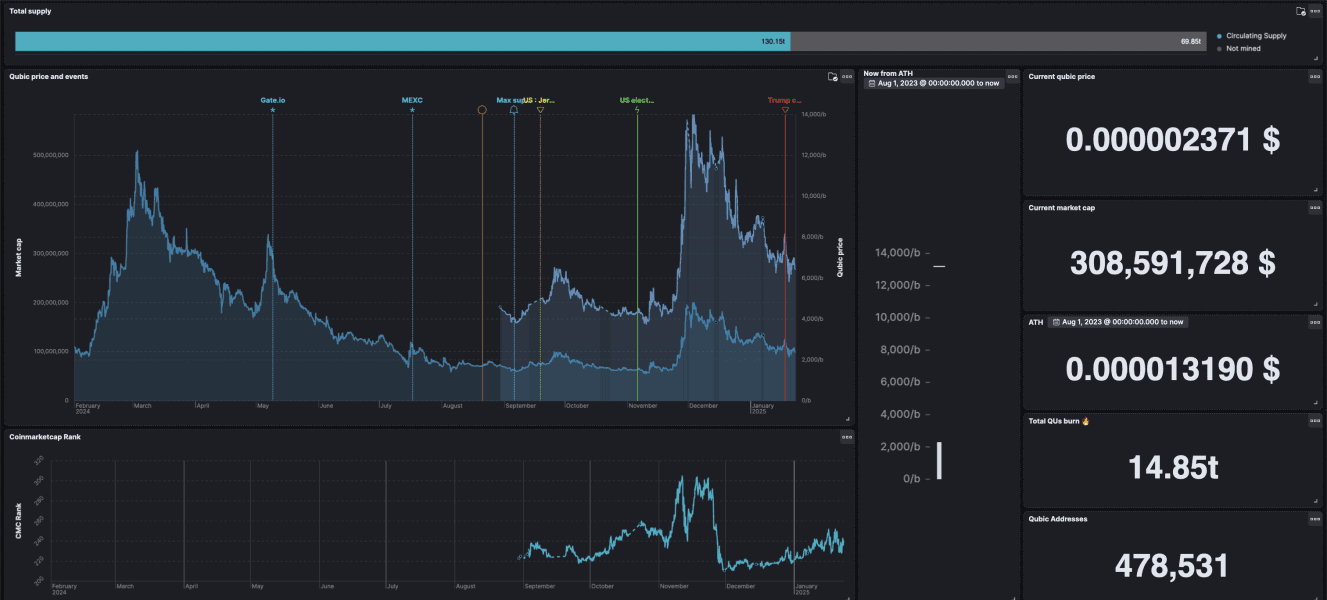The height and width of the screenshot is (600, 1327).
Task: Click Total supply panel title
Action: [30, 11]
